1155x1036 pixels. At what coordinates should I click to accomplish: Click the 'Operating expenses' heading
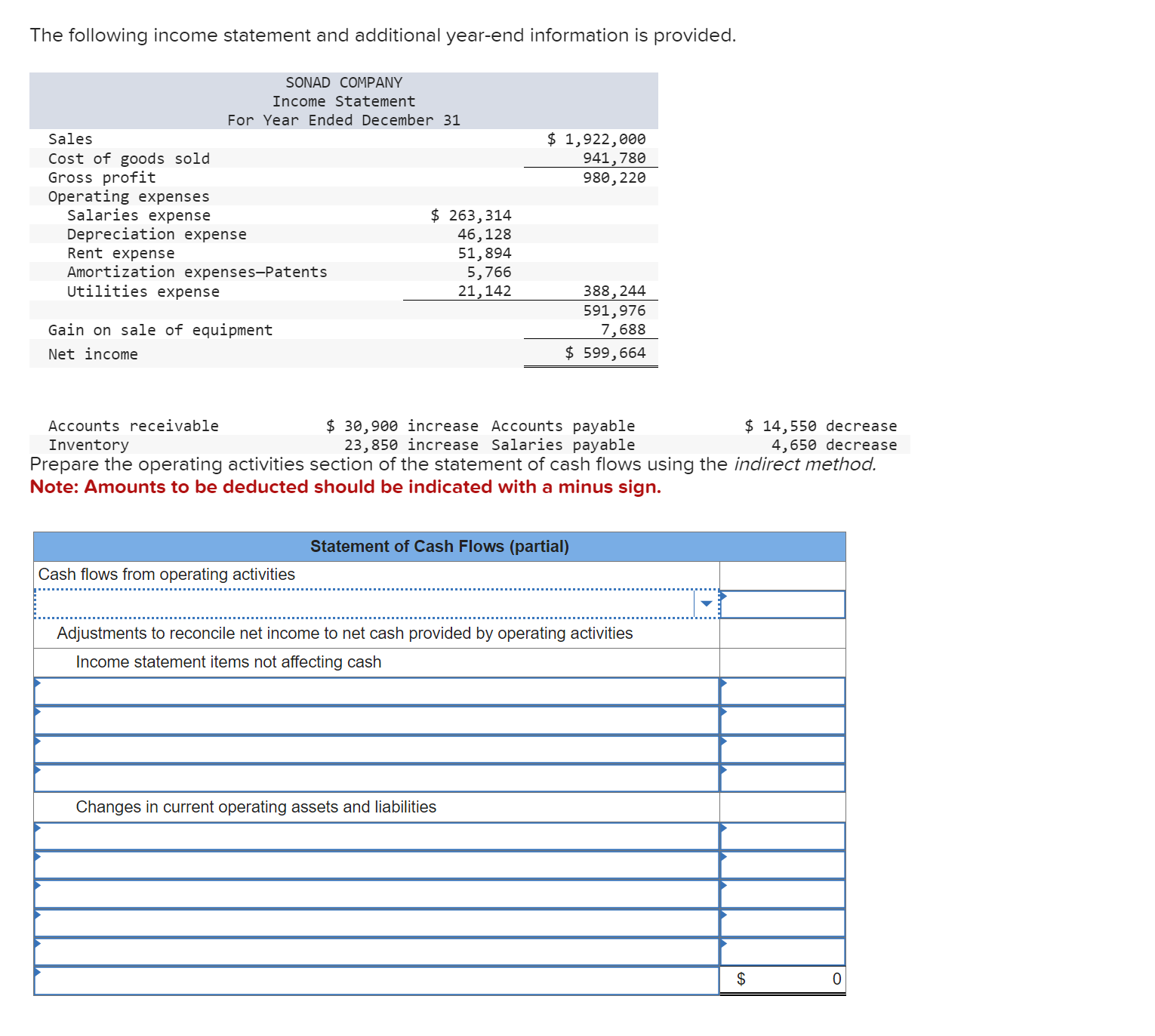tap(128, 196)
